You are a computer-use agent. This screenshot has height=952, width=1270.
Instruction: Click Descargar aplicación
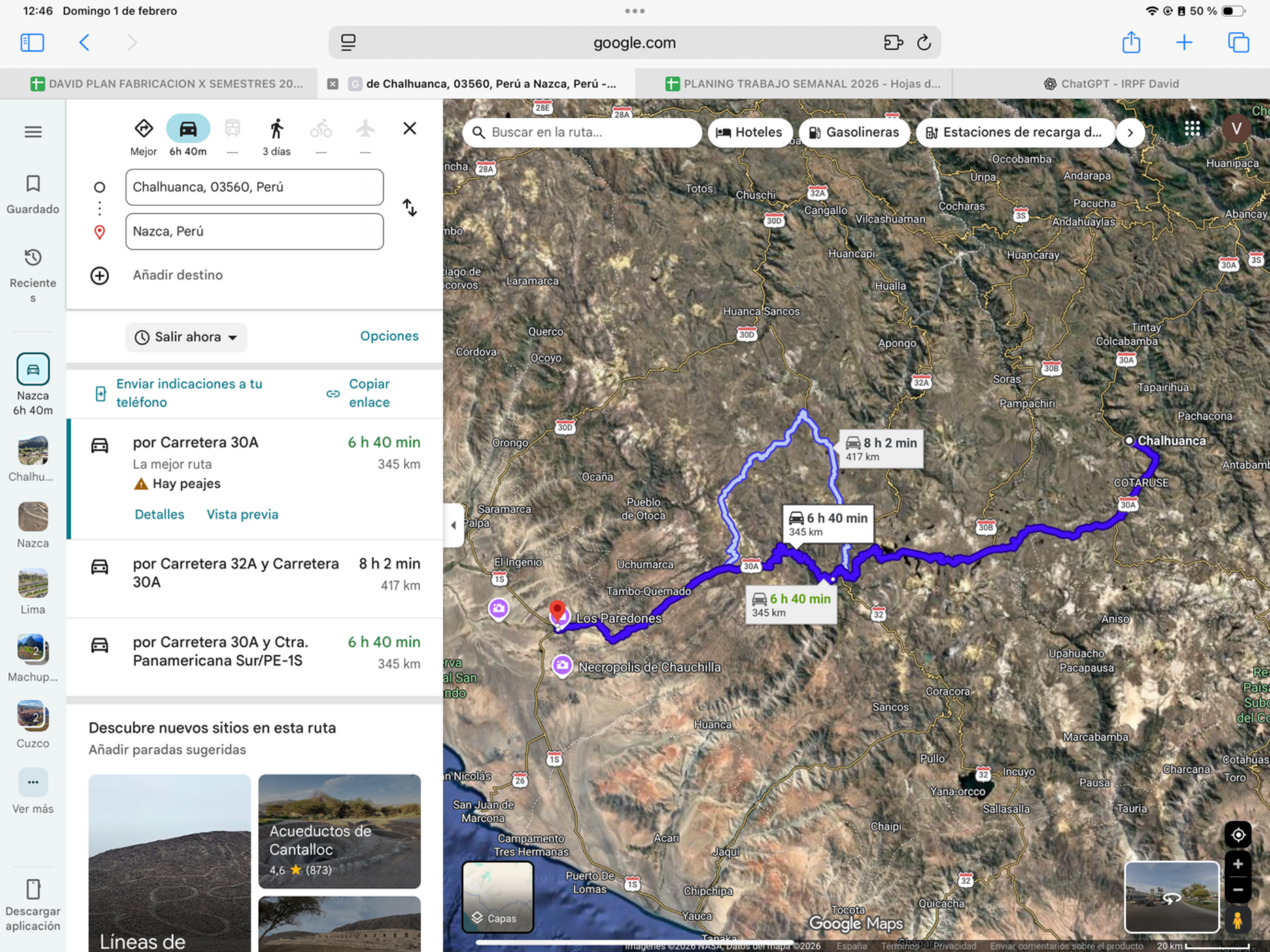[33, 906]
